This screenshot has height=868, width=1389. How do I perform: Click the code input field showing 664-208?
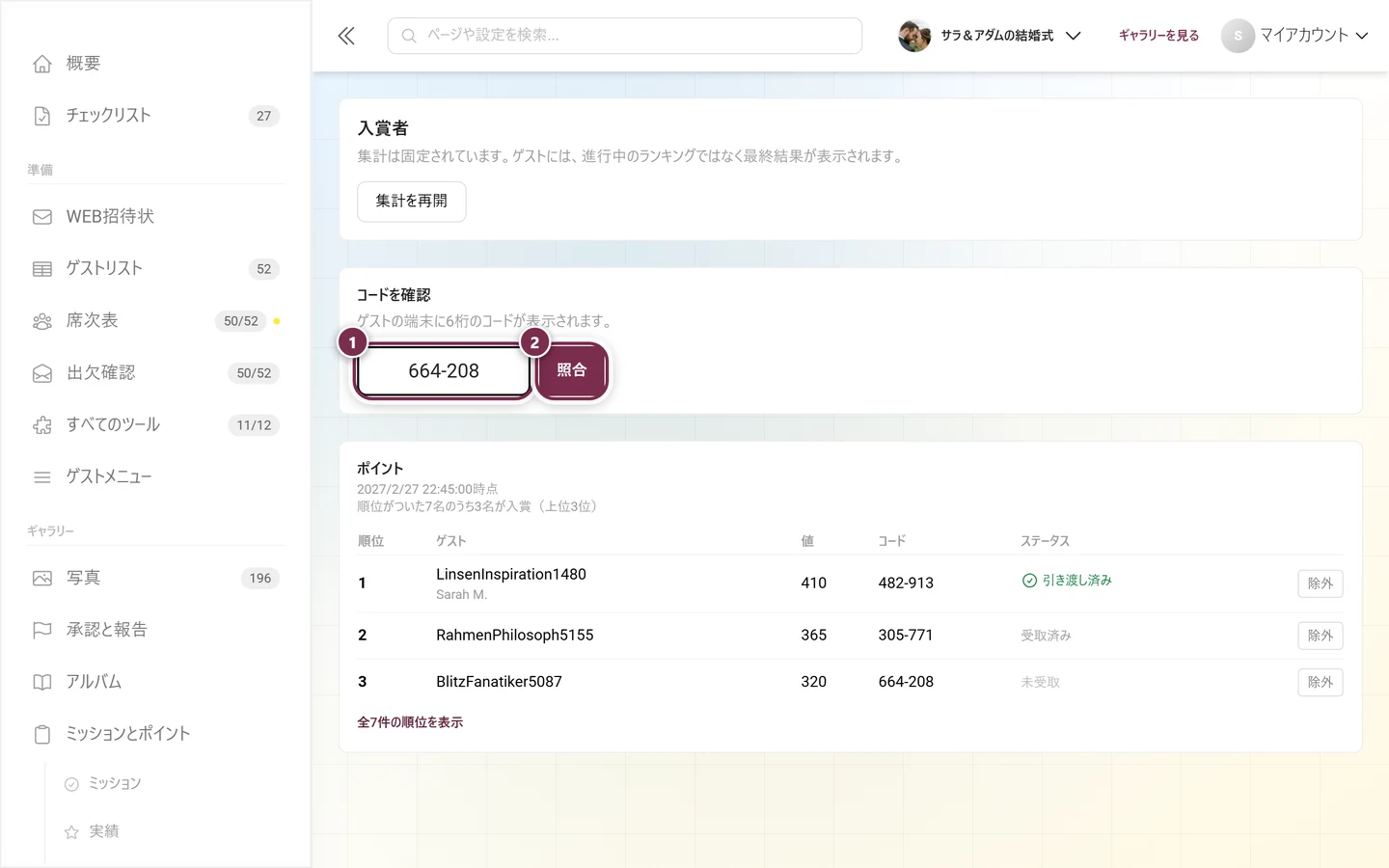444,371
